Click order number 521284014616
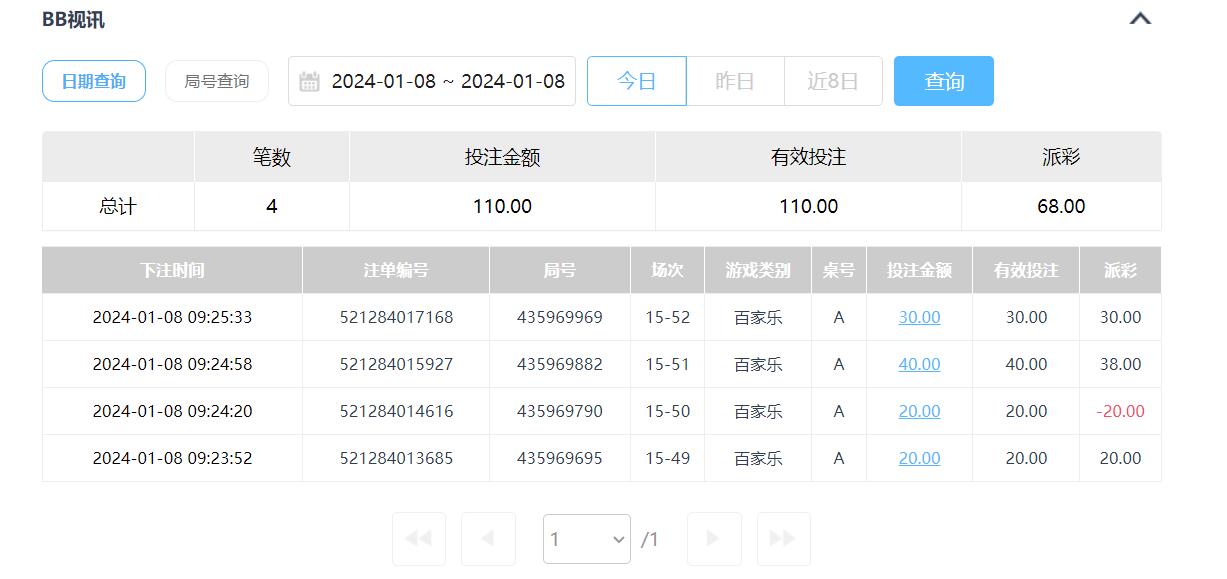1227x579 pixels. [x=396, y=411]
